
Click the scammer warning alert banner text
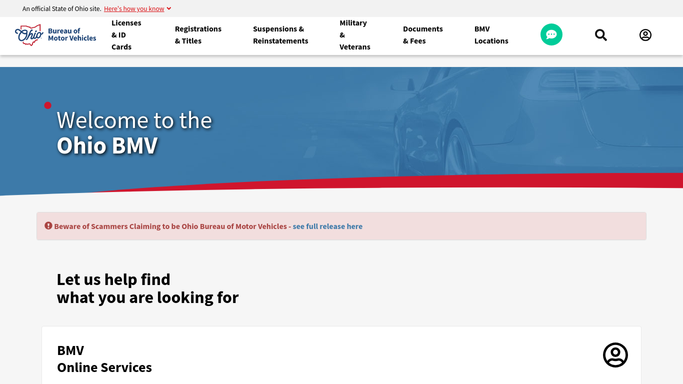170,226
